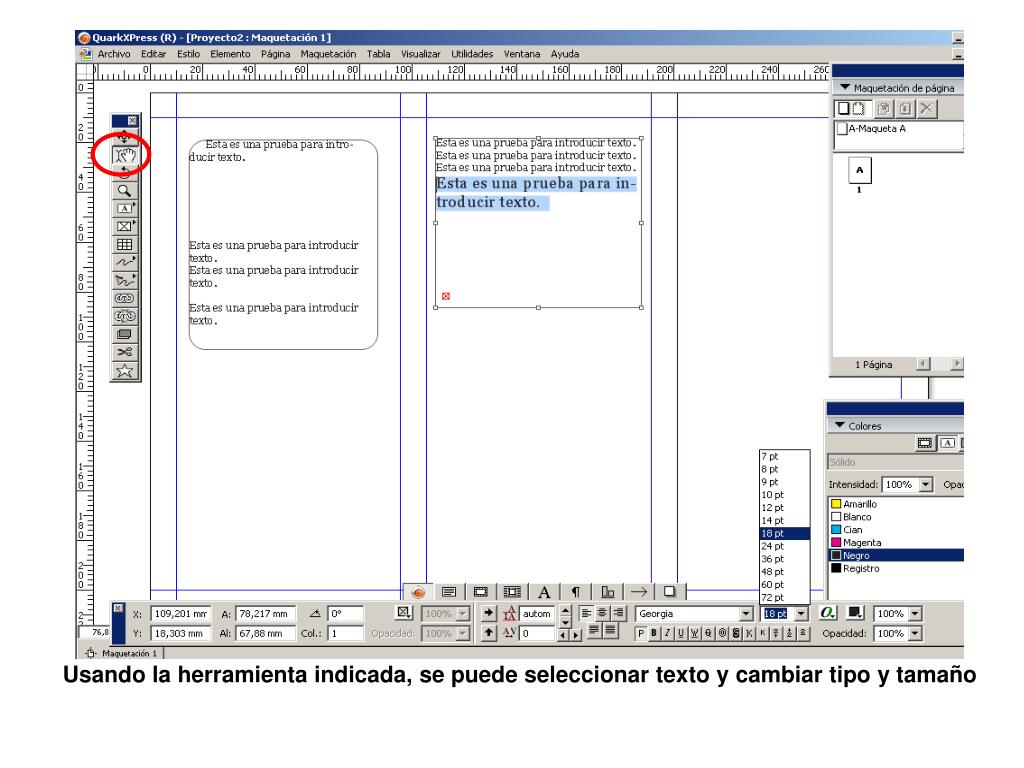Collapse the Colores palette
Viewport: 1024px width, 768px height.
pyautogui.click(x=840, y=425)
